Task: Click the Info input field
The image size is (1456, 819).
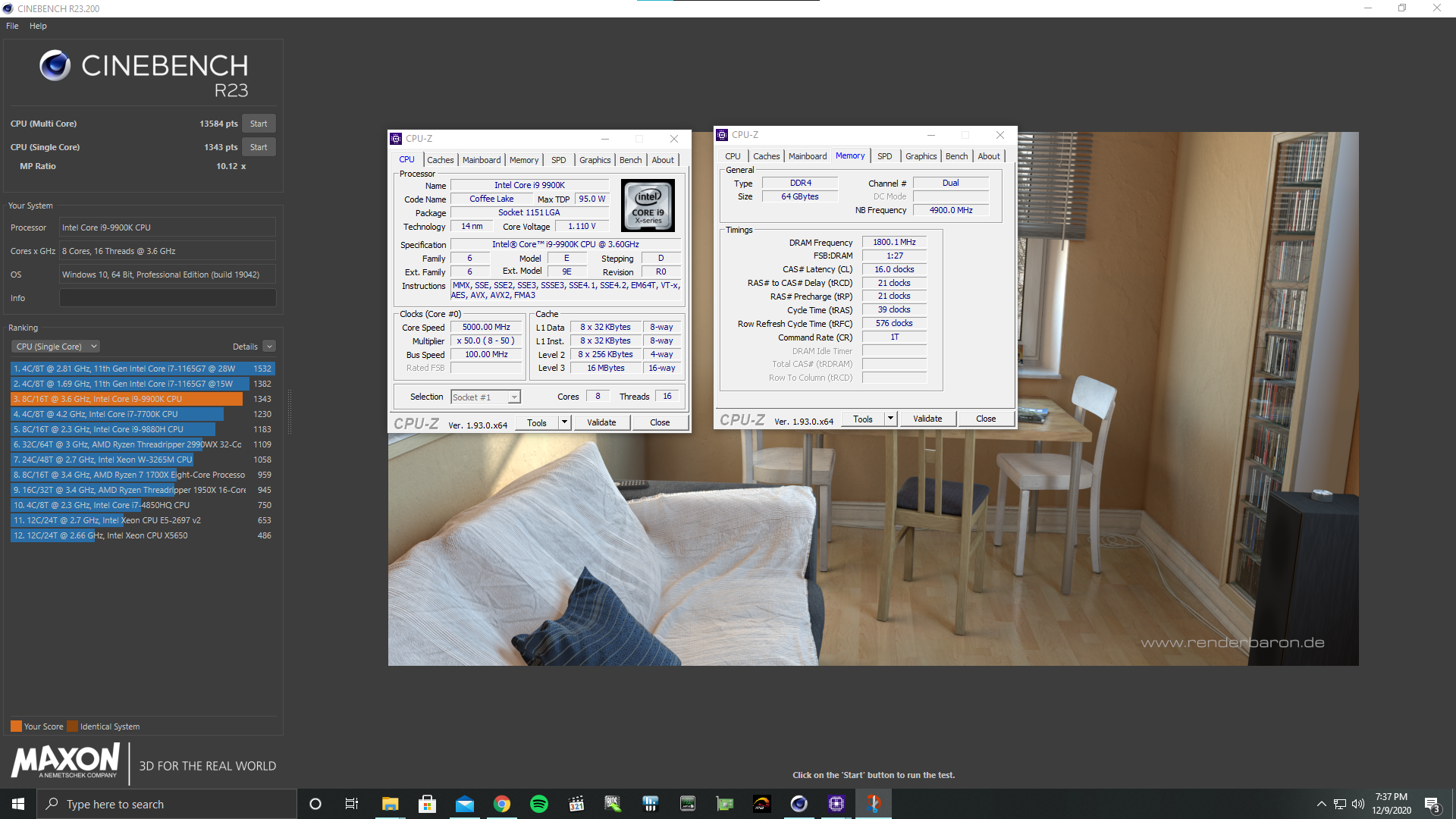Action: click(x=168, y=298)
